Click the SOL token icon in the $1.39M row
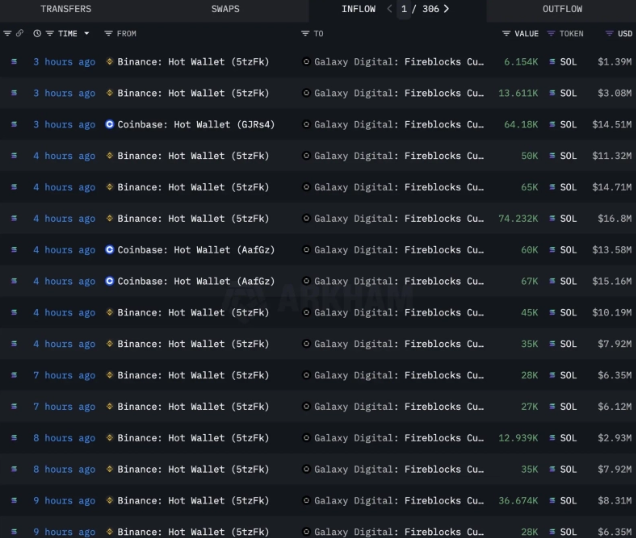This screenshot has width=636, height=538. point(552,62)
